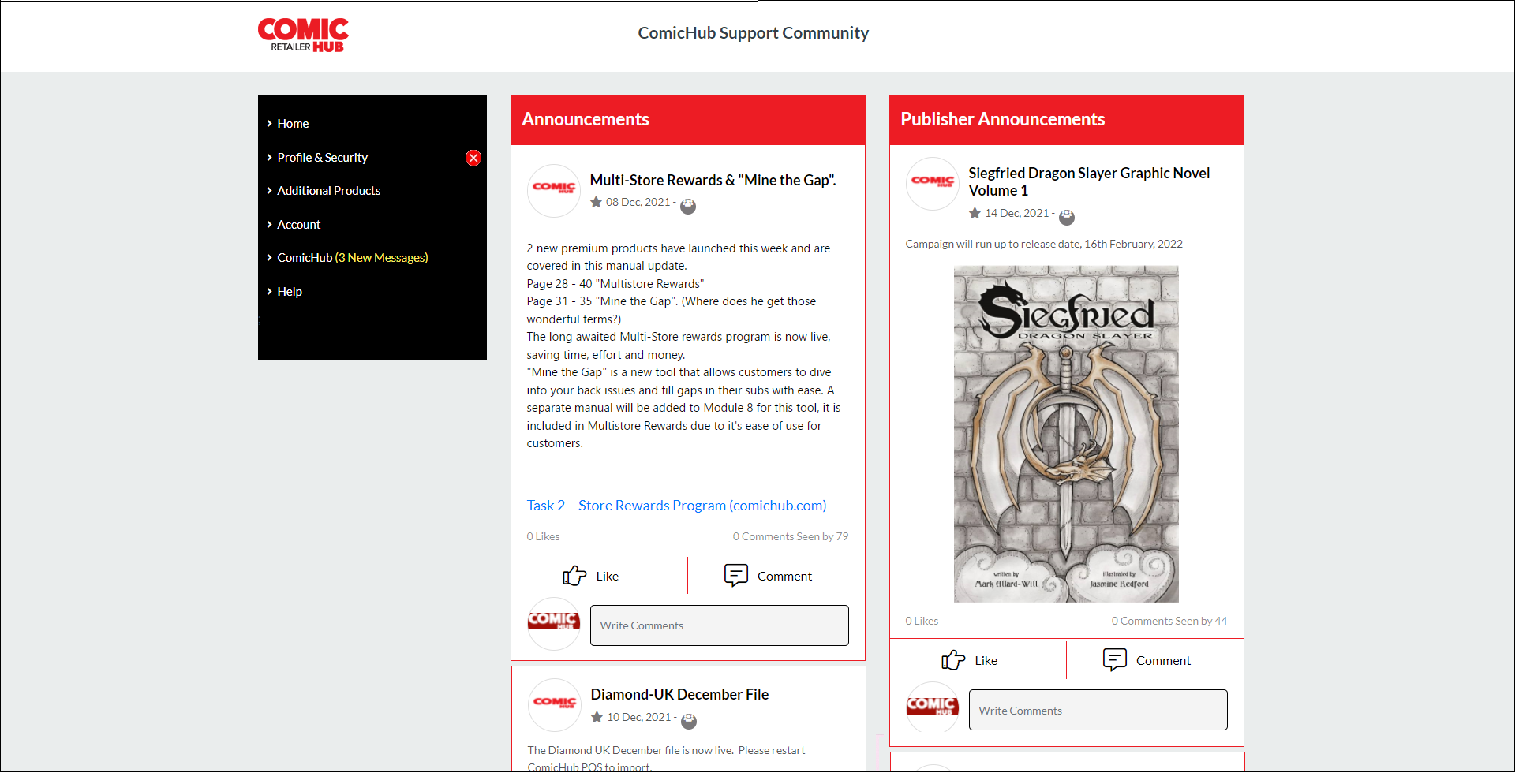1519x784 pixels.
Task: Click the ComicHub Support Community title
Action: point(753,33)
